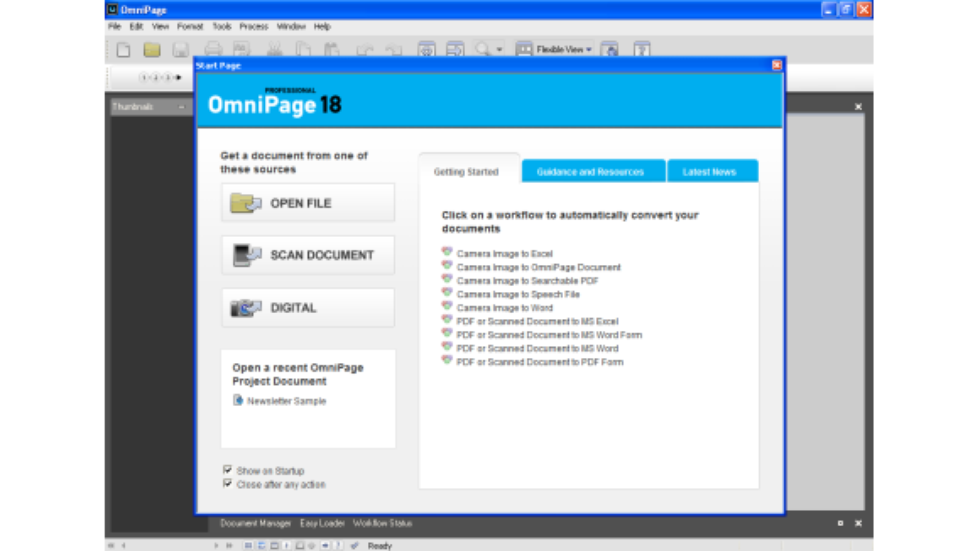Click the float icon on the bottom panel

841,524
